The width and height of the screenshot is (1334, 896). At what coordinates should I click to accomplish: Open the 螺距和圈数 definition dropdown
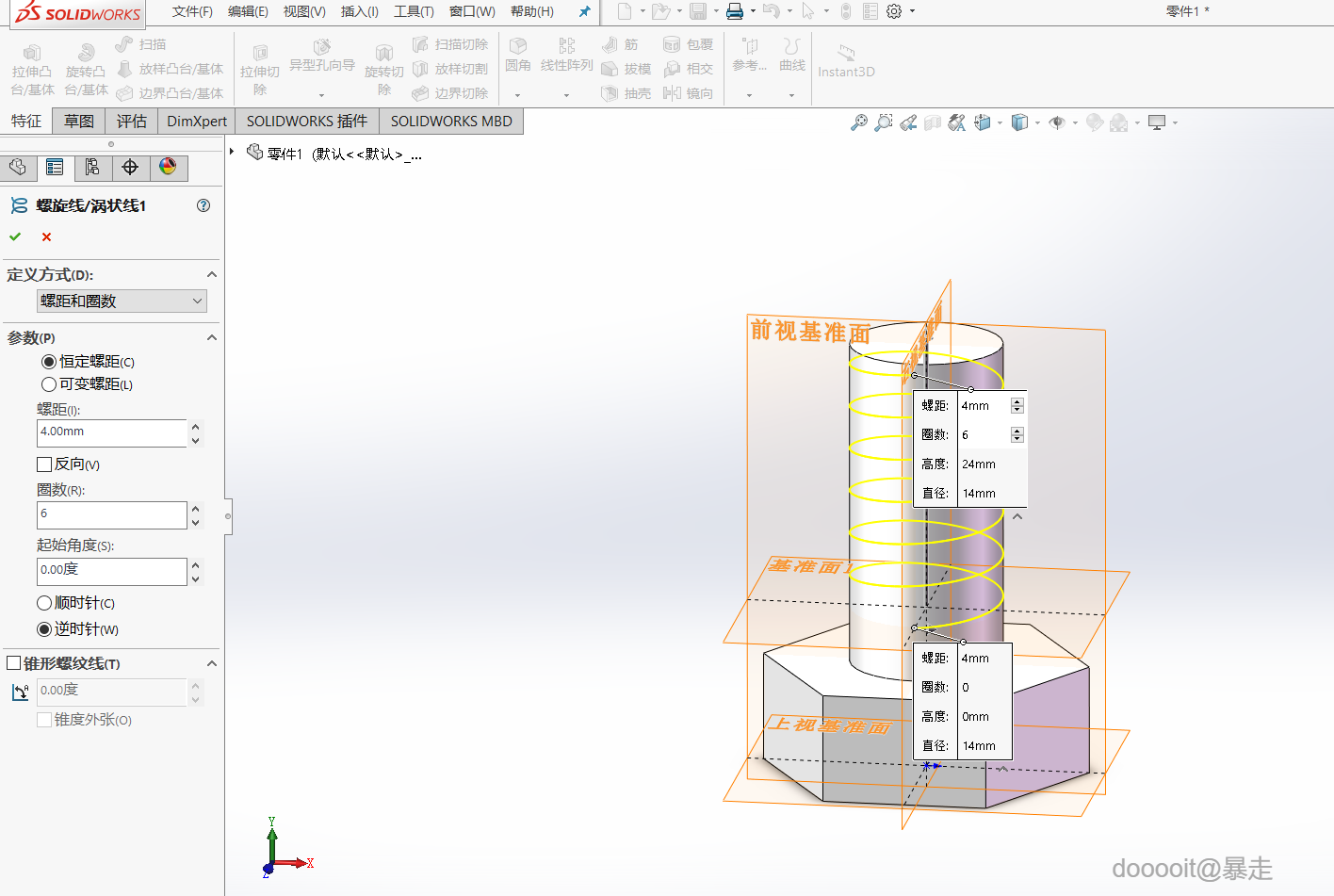click(x=122, y=301)
